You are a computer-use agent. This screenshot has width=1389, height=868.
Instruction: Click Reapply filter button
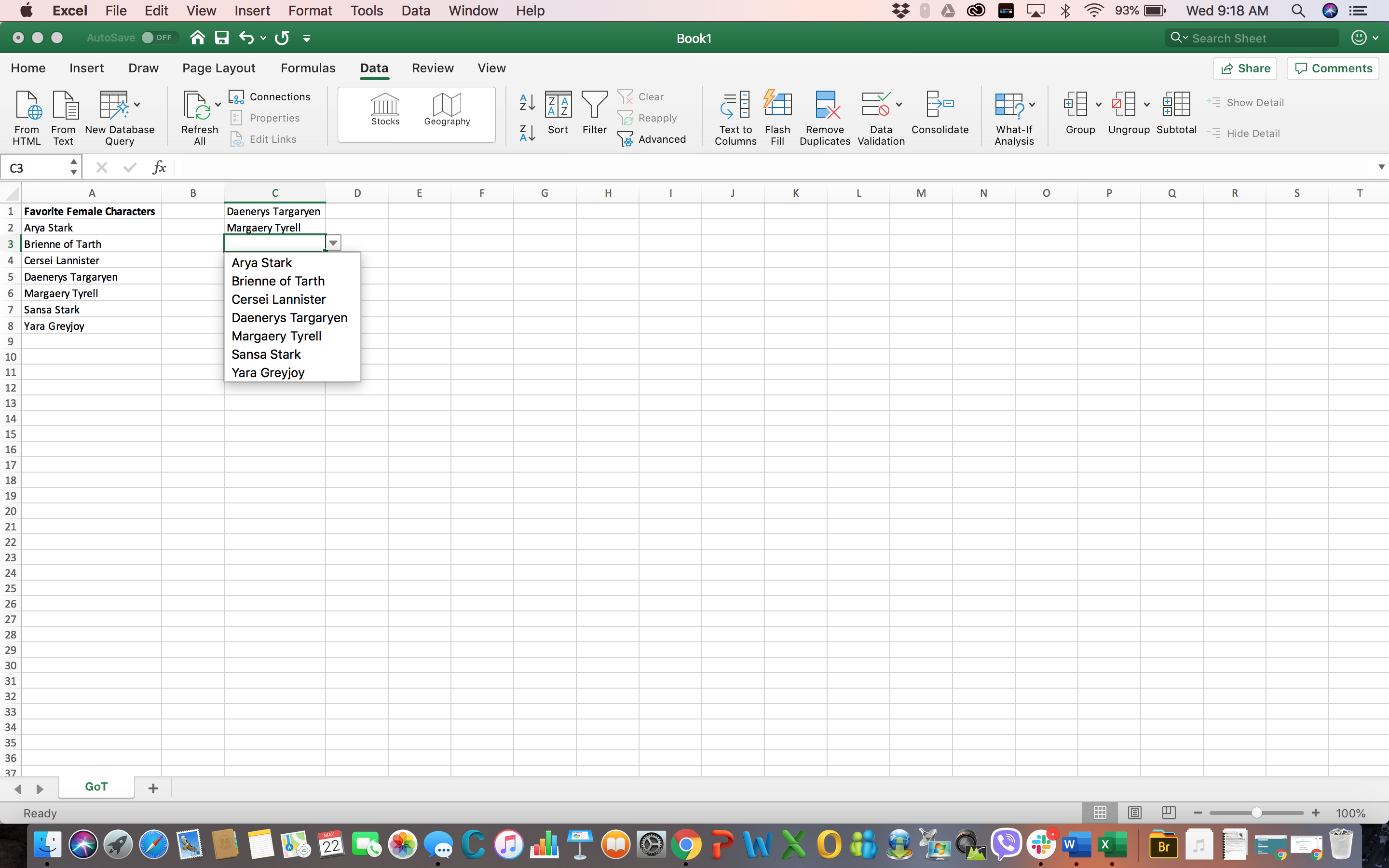[649, 117]
